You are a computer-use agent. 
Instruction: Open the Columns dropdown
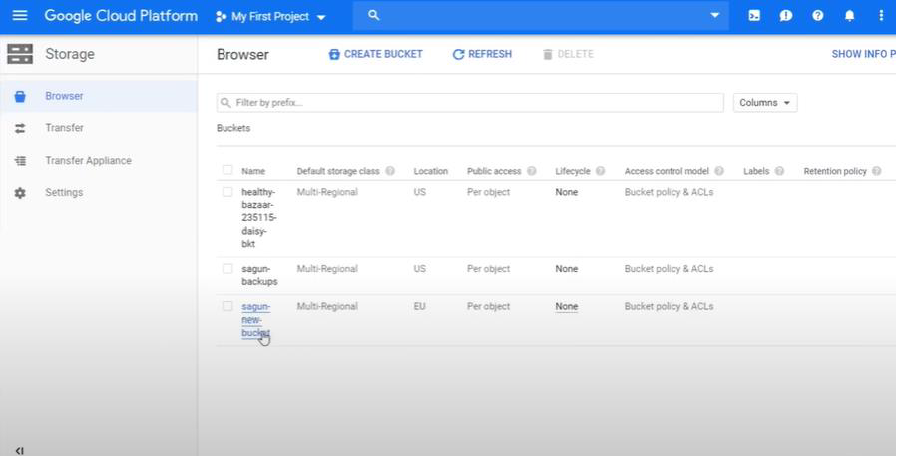coord(765,103)
